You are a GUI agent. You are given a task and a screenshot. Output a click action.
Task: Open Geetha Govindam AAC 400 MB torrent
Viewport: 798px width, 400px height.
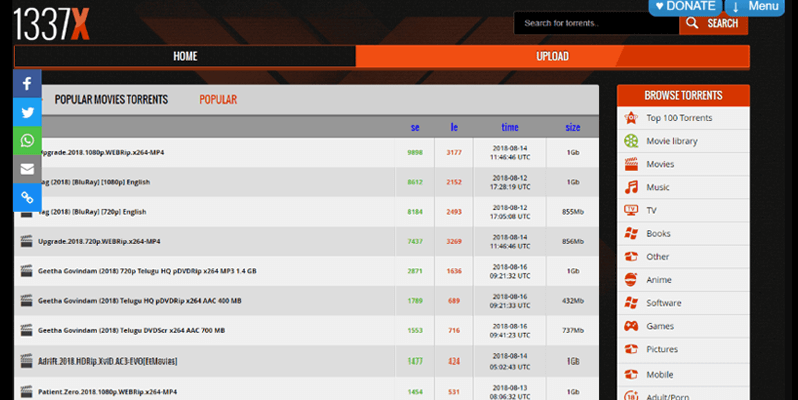pos(139,301)
